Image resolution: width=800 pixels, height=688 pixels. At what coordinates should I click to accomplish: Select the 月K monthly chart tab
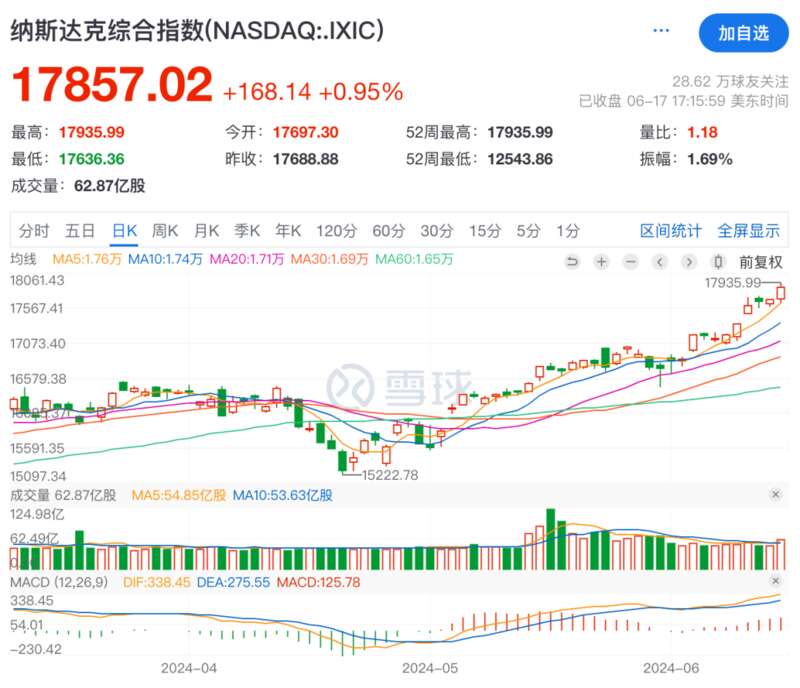(x=206, y=231)
